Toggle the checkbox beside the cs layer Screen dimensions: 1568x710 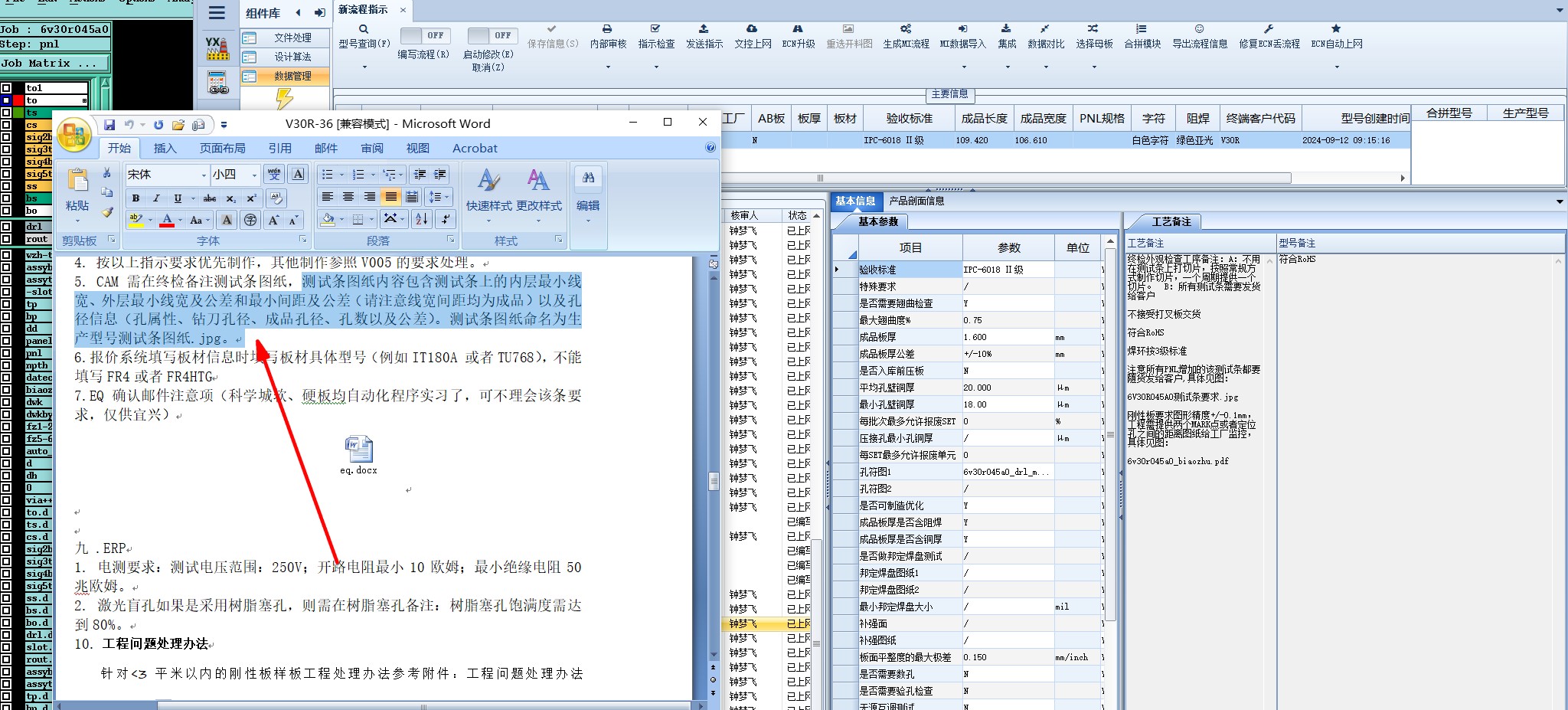(6, 125)
